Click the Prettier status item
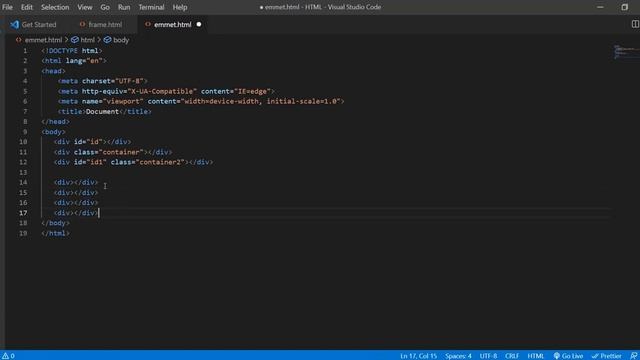The image size is (640, 360). tap(607, 356)
